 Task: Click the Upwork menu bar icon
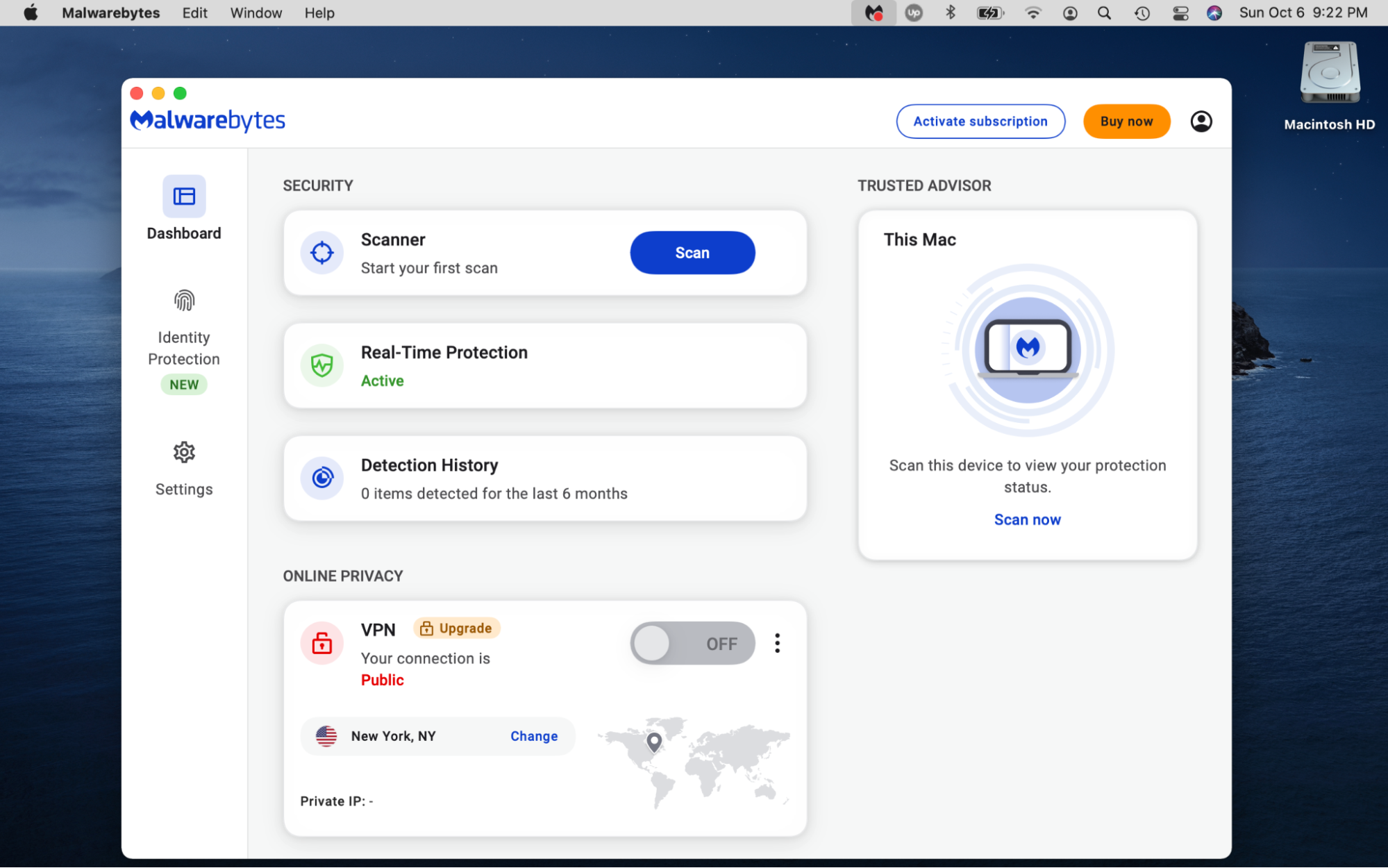click(x=914, y=12)
